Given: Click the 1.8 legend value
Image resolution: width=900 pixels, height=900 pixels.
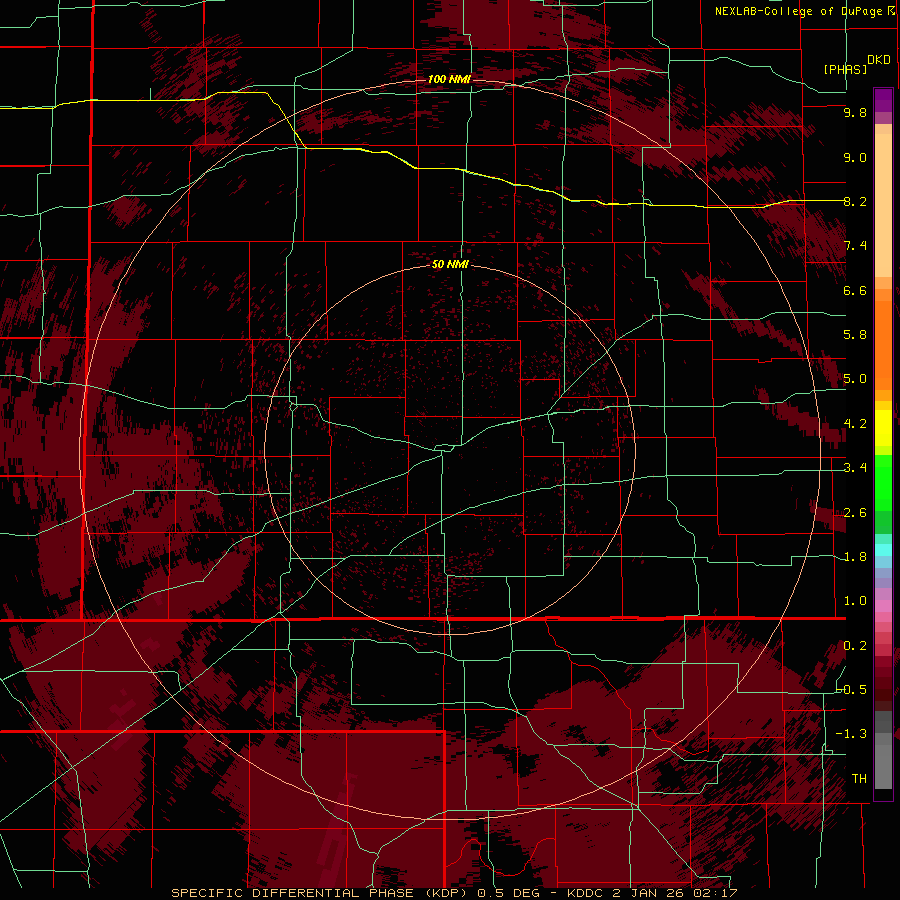Looking at the screenshot, I should coord(855,557).
